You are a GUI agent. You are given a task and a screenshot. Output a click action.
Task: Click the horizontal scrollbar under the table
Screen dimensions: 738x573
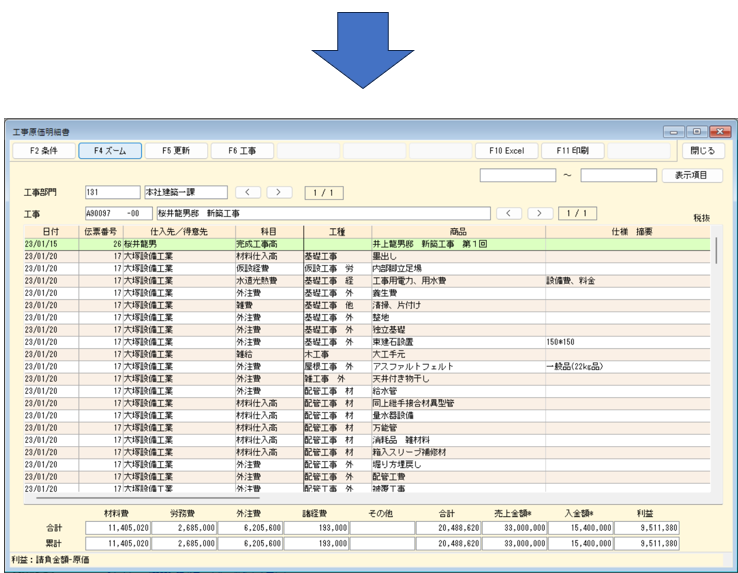click(x=148, y=497)
